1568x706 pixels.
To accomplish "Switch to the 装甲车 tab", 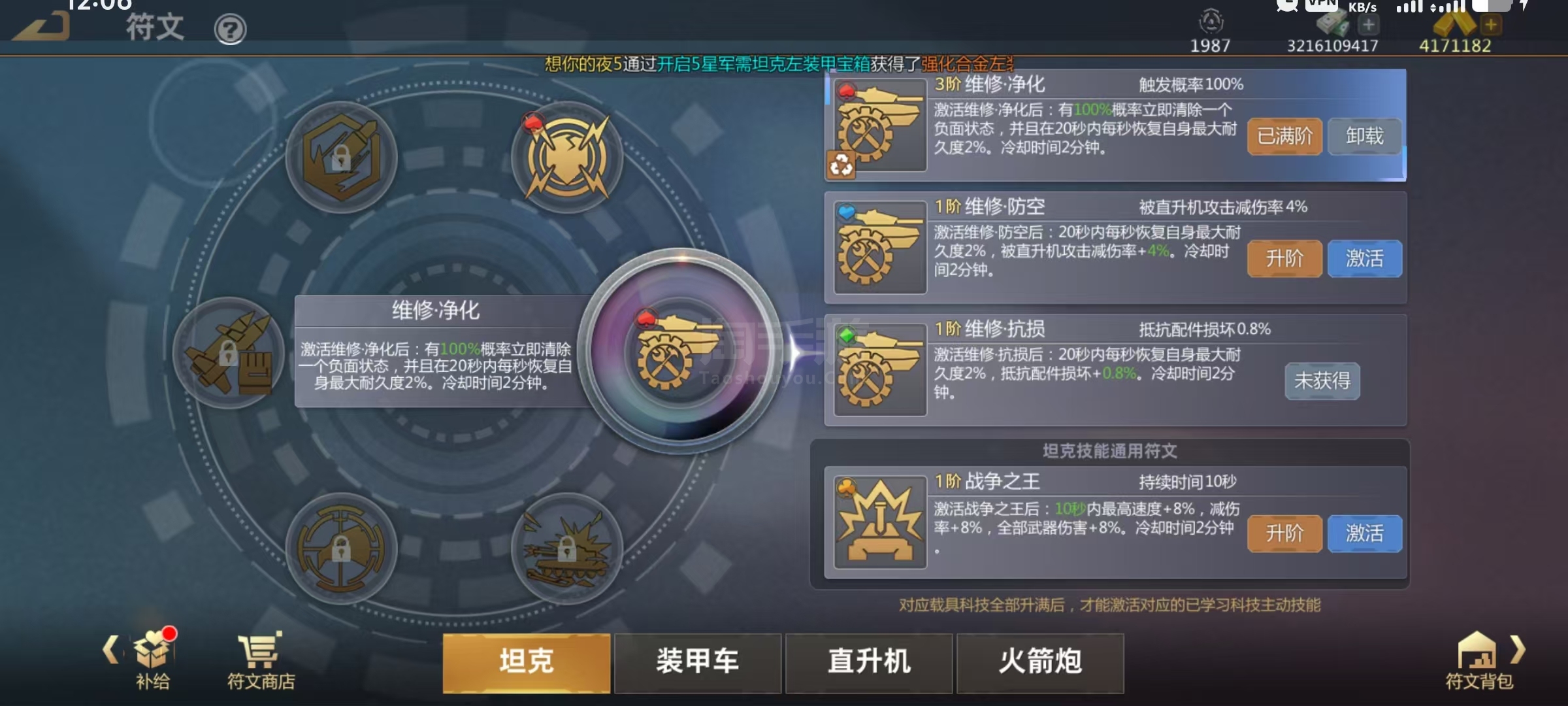I will 698,662.
